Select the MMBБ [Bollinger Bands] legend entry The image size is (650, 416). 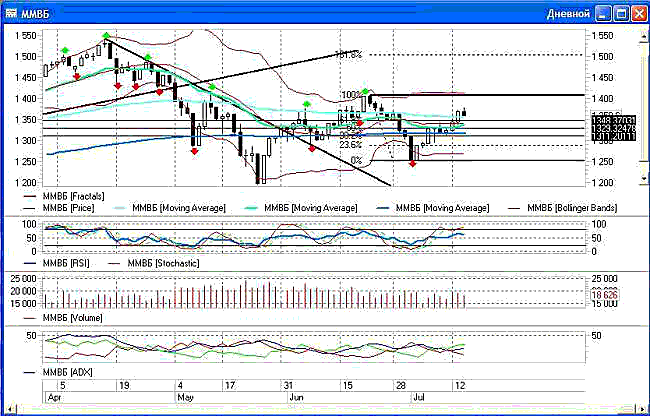click(x=565, y=208)
